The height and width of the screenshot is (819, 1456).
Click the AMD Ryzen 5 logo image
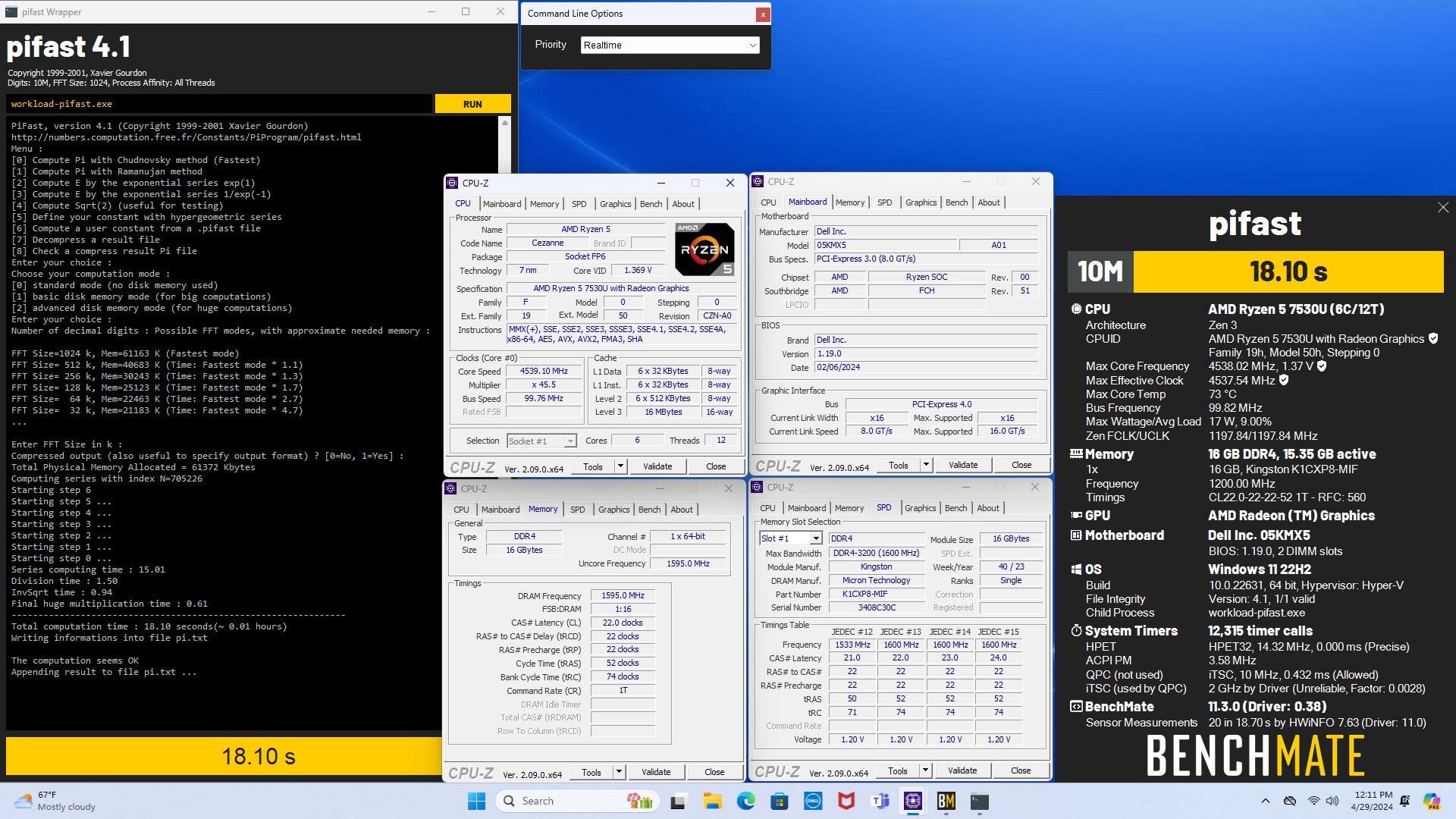[x=704, y=249]
